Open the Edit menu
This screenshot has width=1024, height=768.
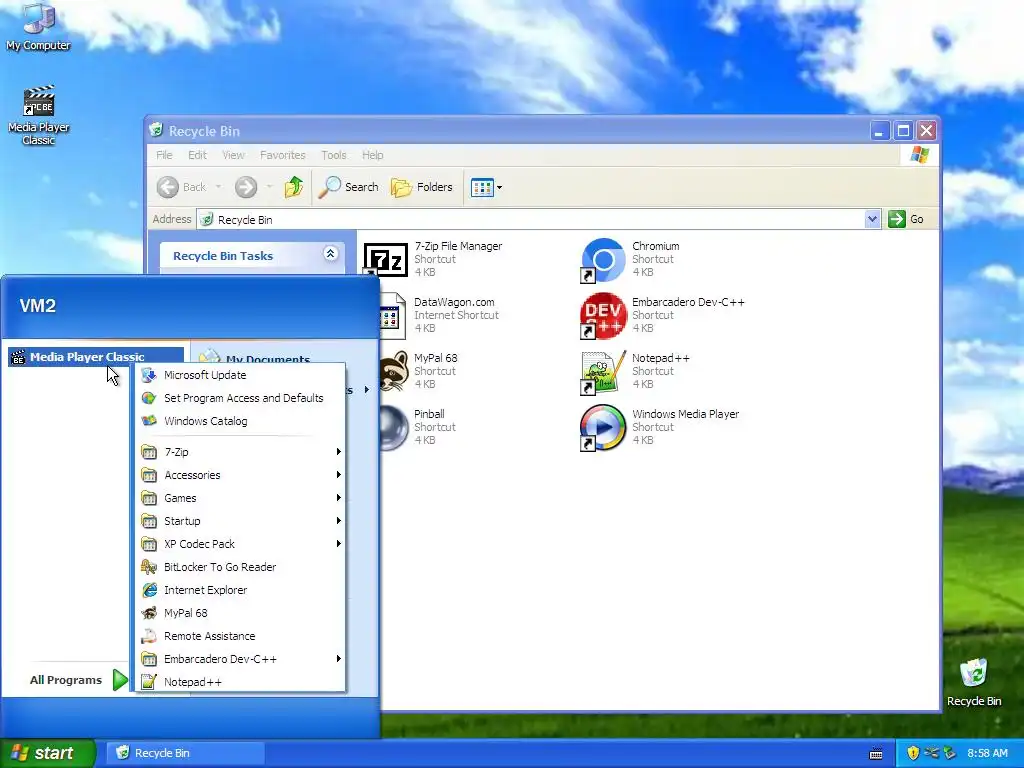[x=197, y=155]
